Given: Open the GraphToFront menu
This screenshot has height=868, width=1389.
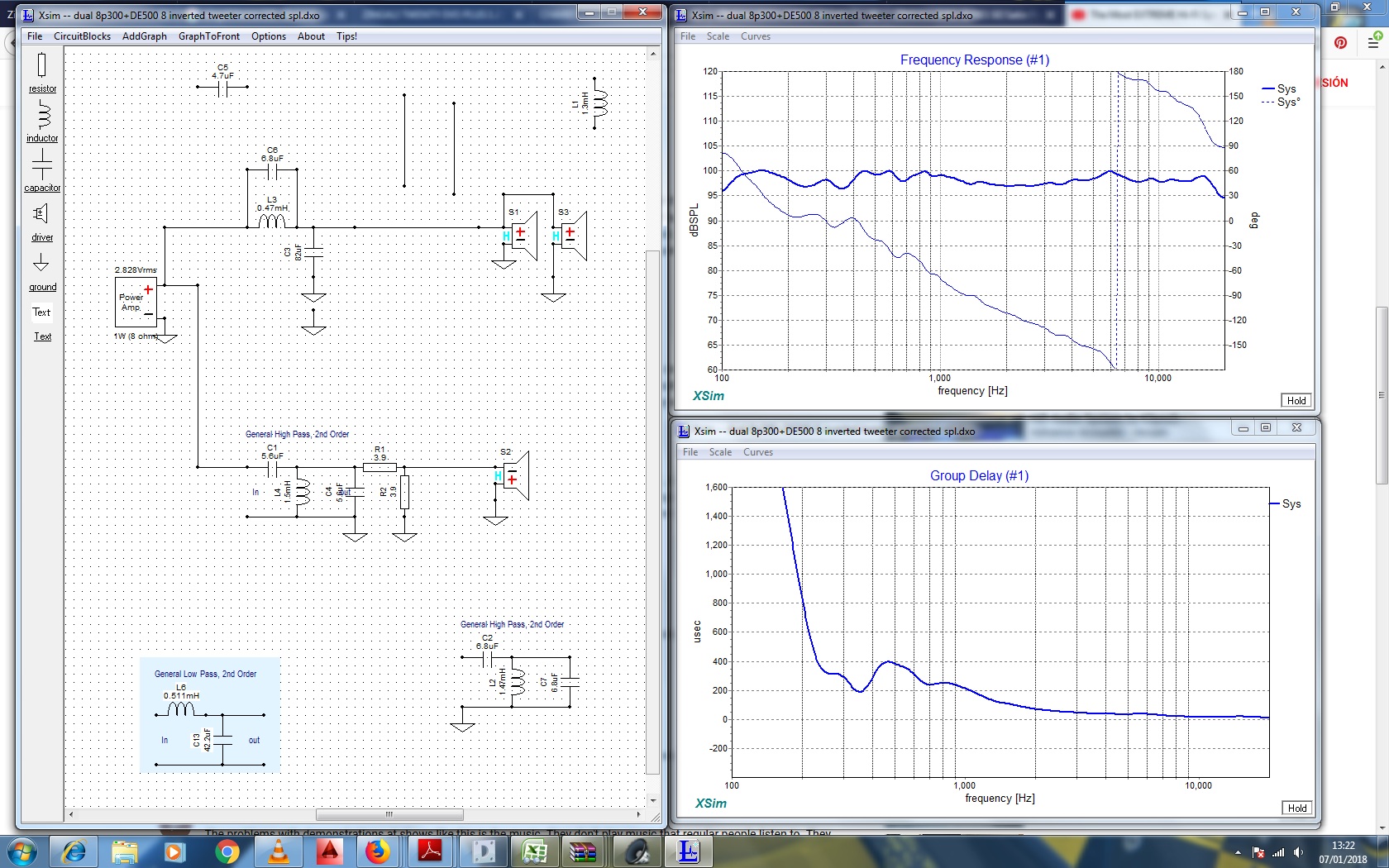Looking at the screenshot, I should pos(209,36).
